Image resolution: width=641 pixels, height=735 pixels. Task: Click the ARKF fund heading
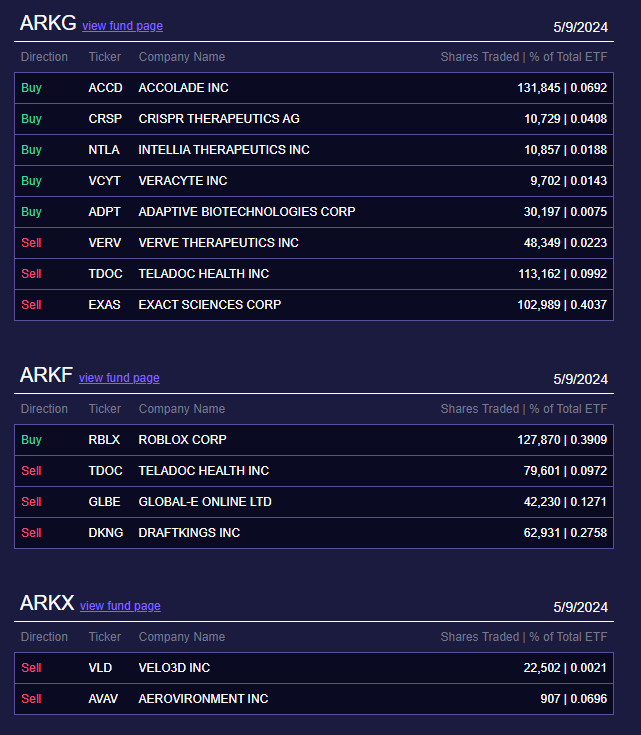[46, 375]
